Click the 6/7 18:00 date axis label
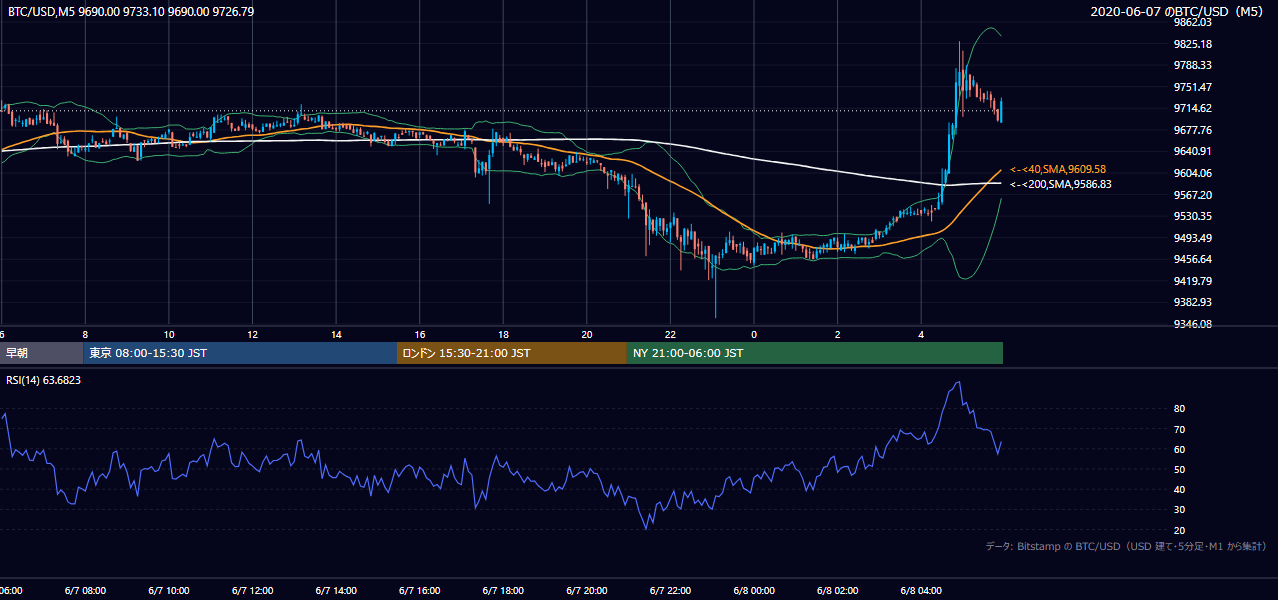 (503, 591)
